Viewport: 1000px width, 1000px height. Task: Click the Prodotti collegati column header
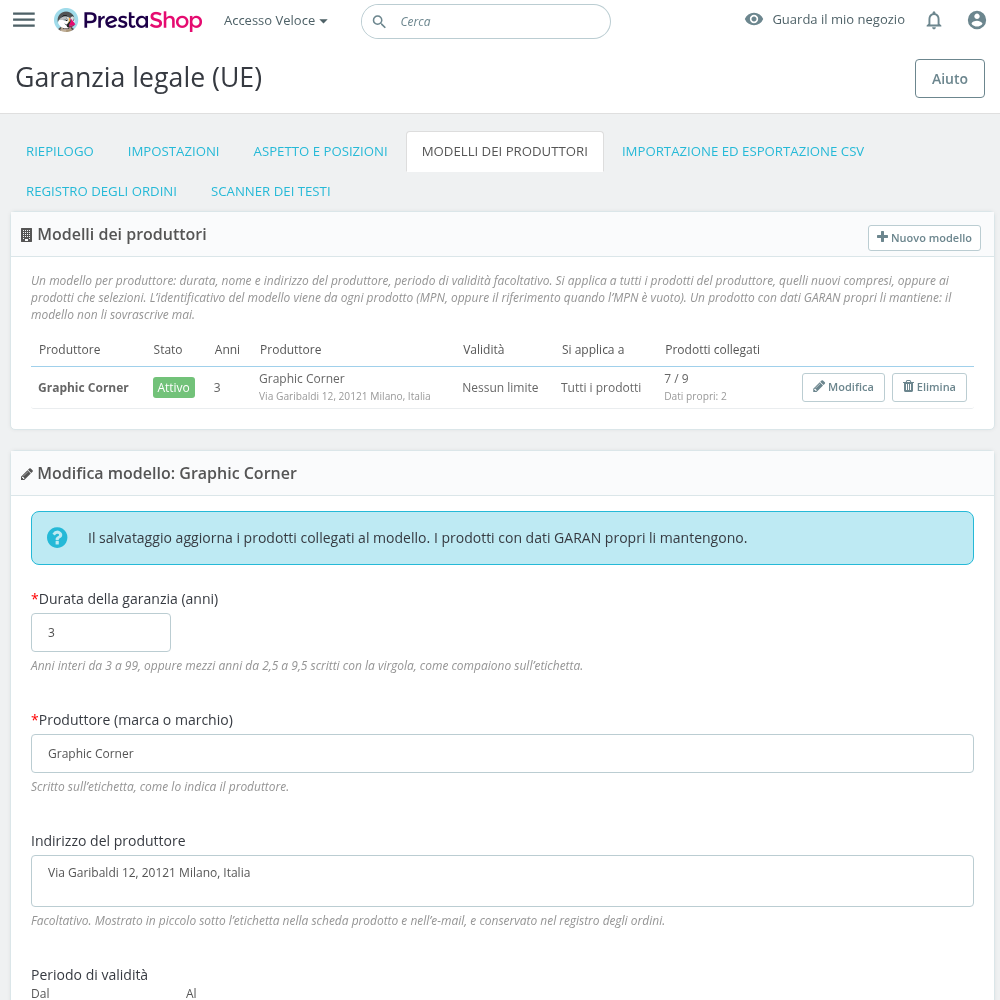[x=712, y=349]
